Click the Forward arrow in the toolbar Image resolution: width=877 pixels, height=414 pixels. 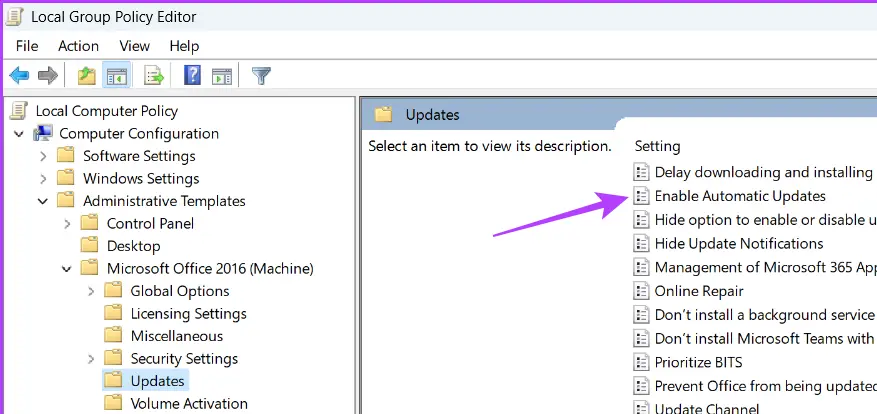(x=47, y=76)
